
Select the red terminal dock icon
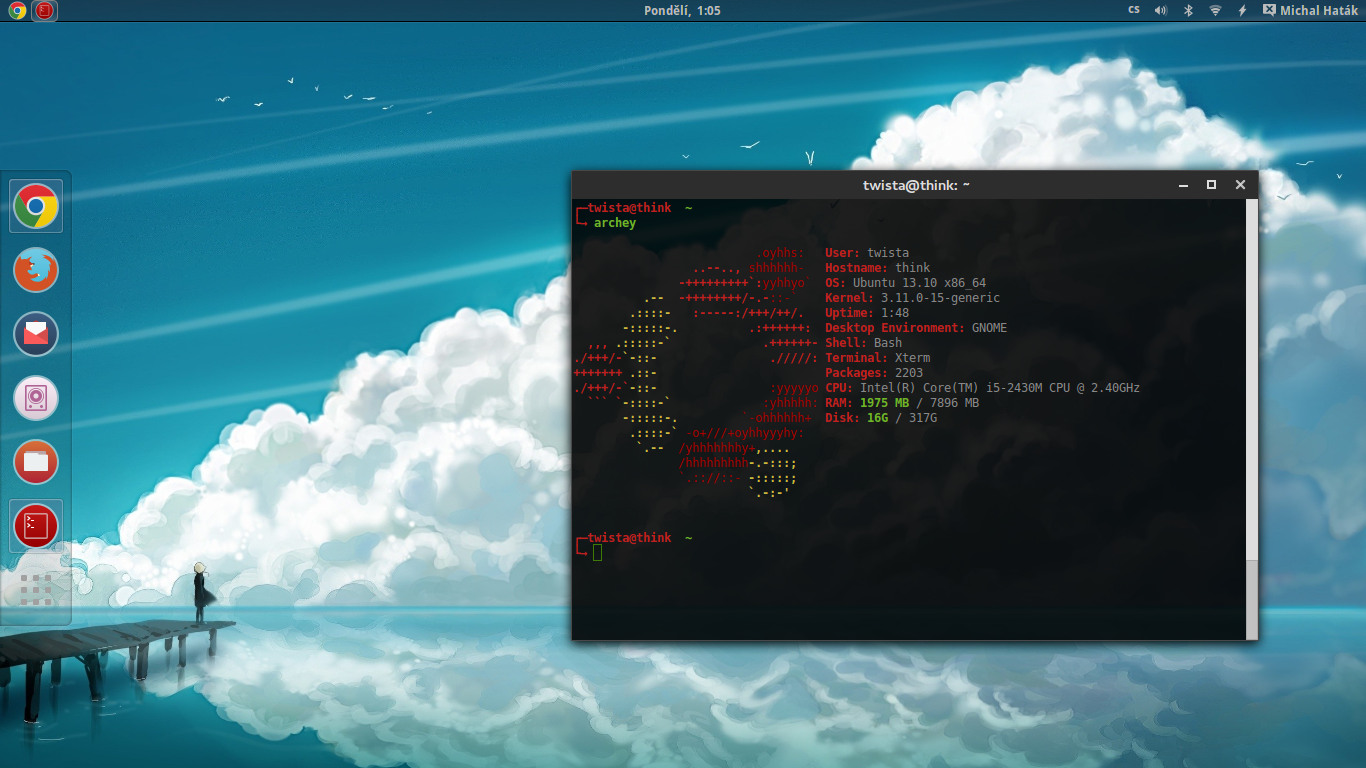pos(36,526)
